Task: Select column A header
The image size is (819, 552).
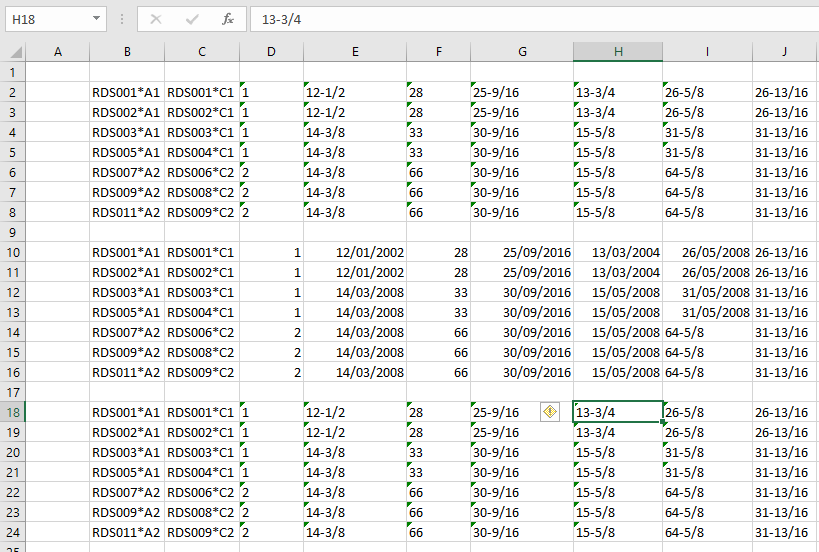Action: pyautogui.click(x=57, y=52)
